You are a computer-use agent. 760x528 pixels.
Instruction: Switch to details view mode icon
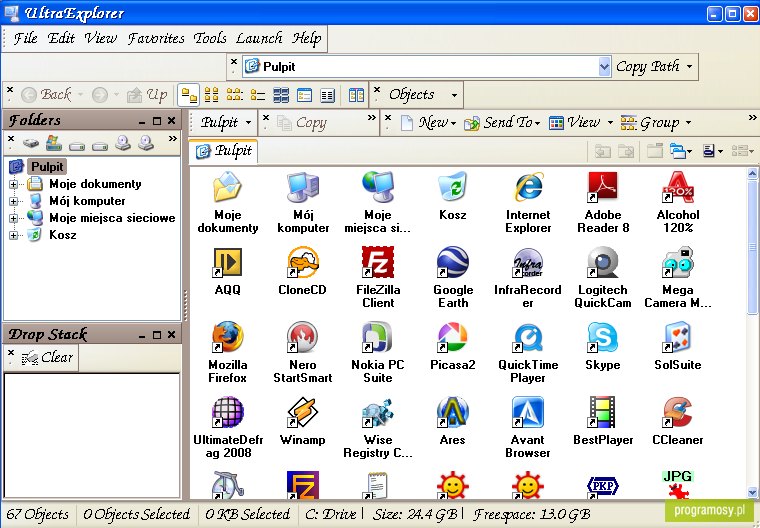(327, 95)
